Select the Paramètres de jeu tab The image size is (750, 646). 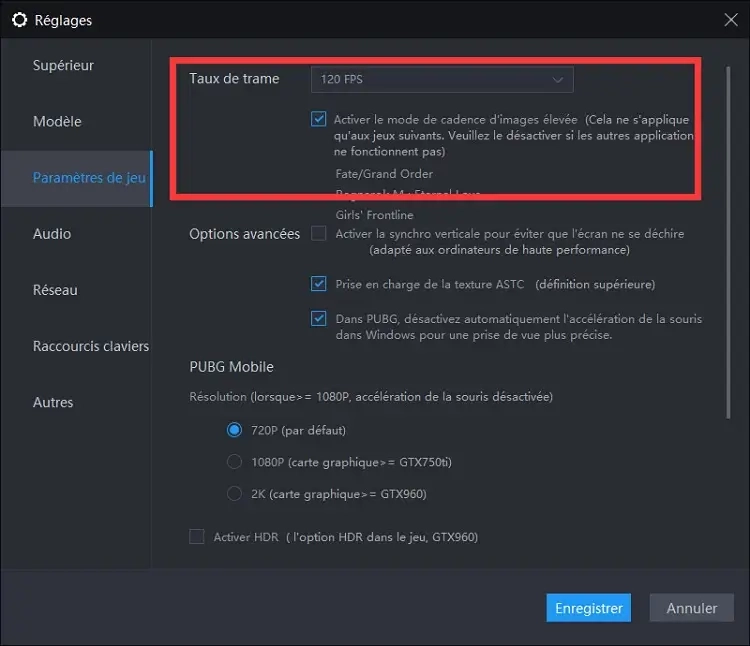point(89,178)
